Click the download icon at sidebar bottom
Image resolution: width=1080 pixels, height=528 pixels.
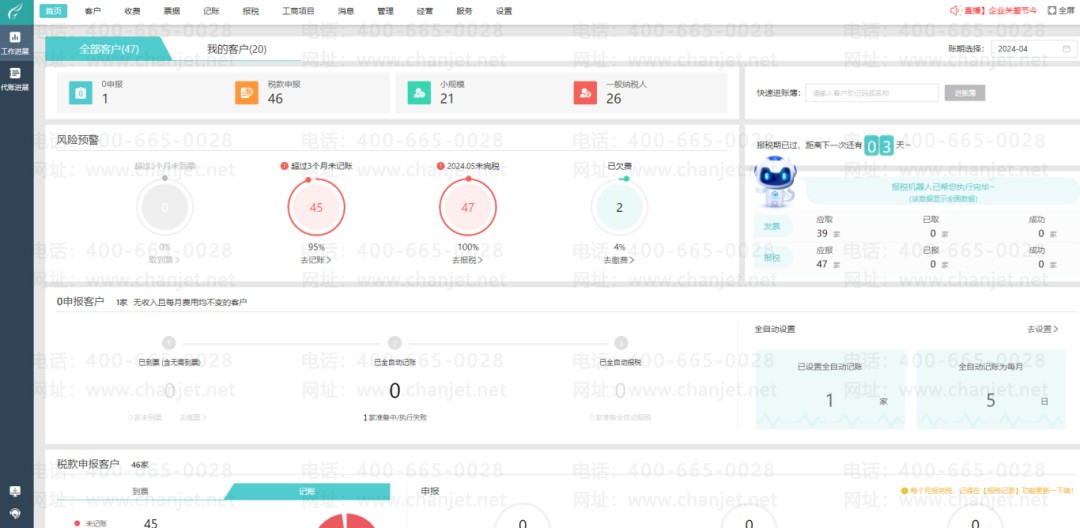15,491
